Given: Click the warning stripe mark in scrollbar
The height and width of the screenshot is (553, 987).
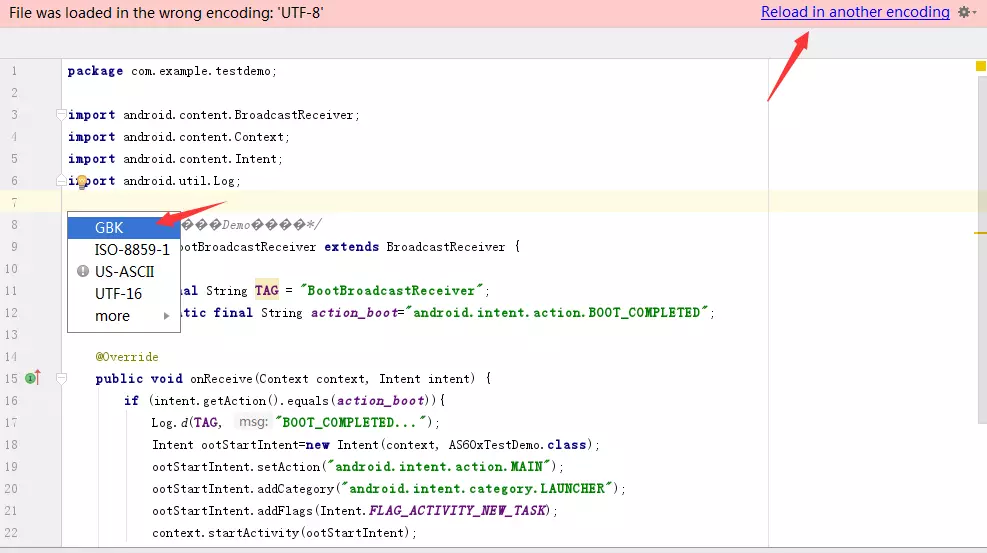Looking at the screenshot, I should coord(980,233).
